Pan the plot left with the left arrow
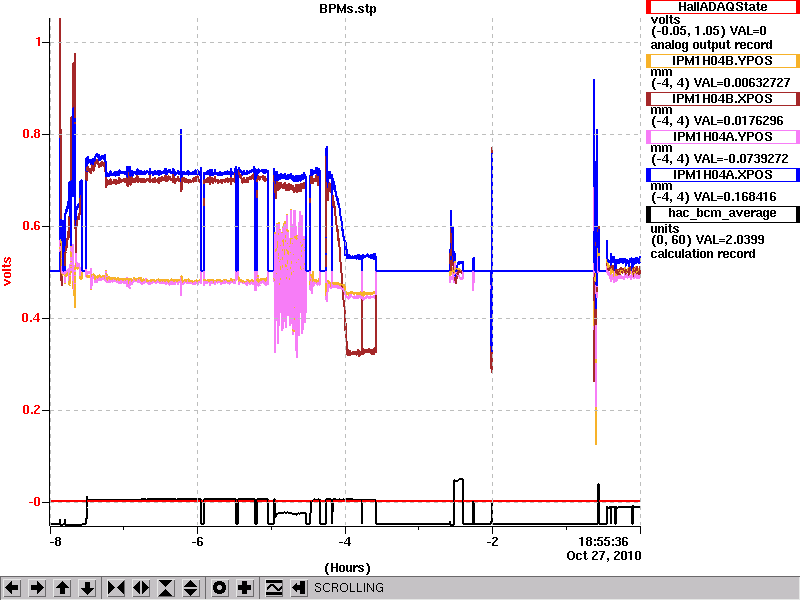 point(12,588)
